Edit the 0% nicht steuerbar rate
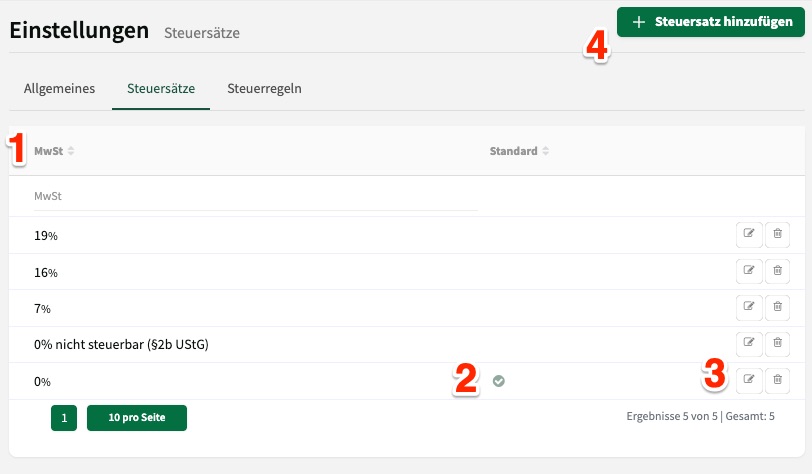The width and height of the screenshot is (812, 474). tap(749, 344)
